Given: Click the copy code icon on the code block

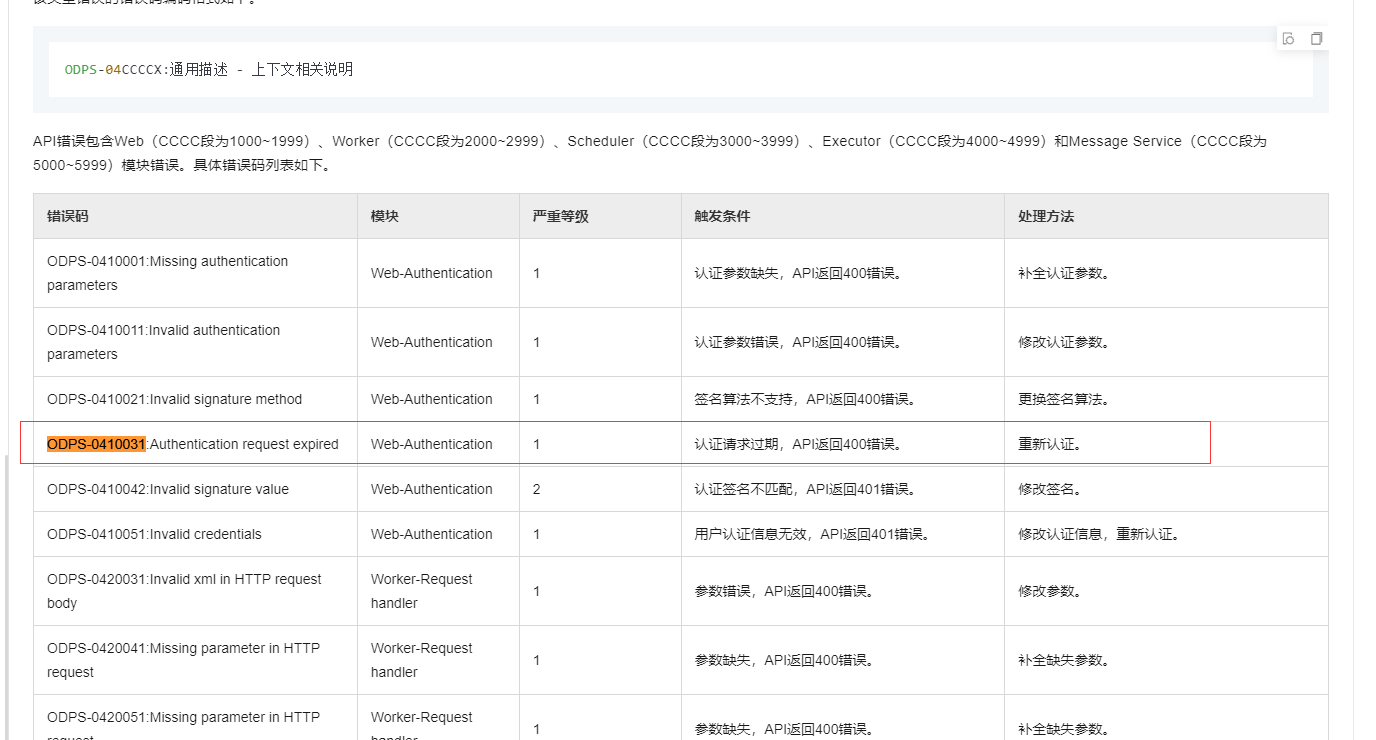Looking at the screenshot, I should pos(1316,38).
